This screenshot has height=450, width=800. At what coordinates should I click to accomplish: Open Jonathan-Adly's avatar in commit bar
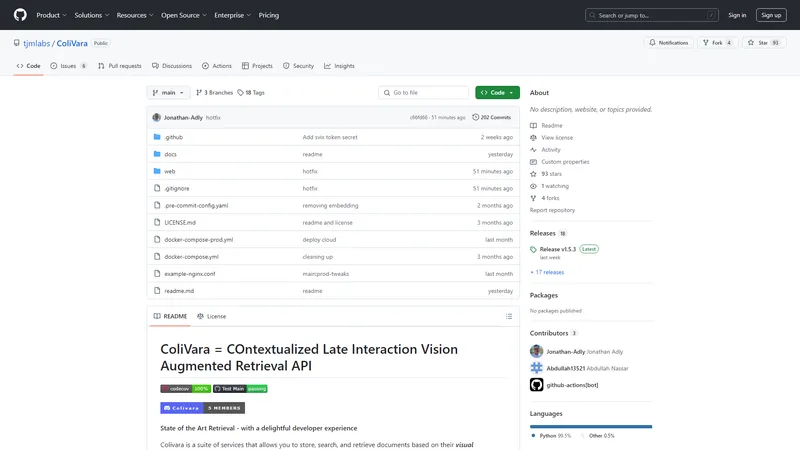pyautogui.click(x=157, y=117)
